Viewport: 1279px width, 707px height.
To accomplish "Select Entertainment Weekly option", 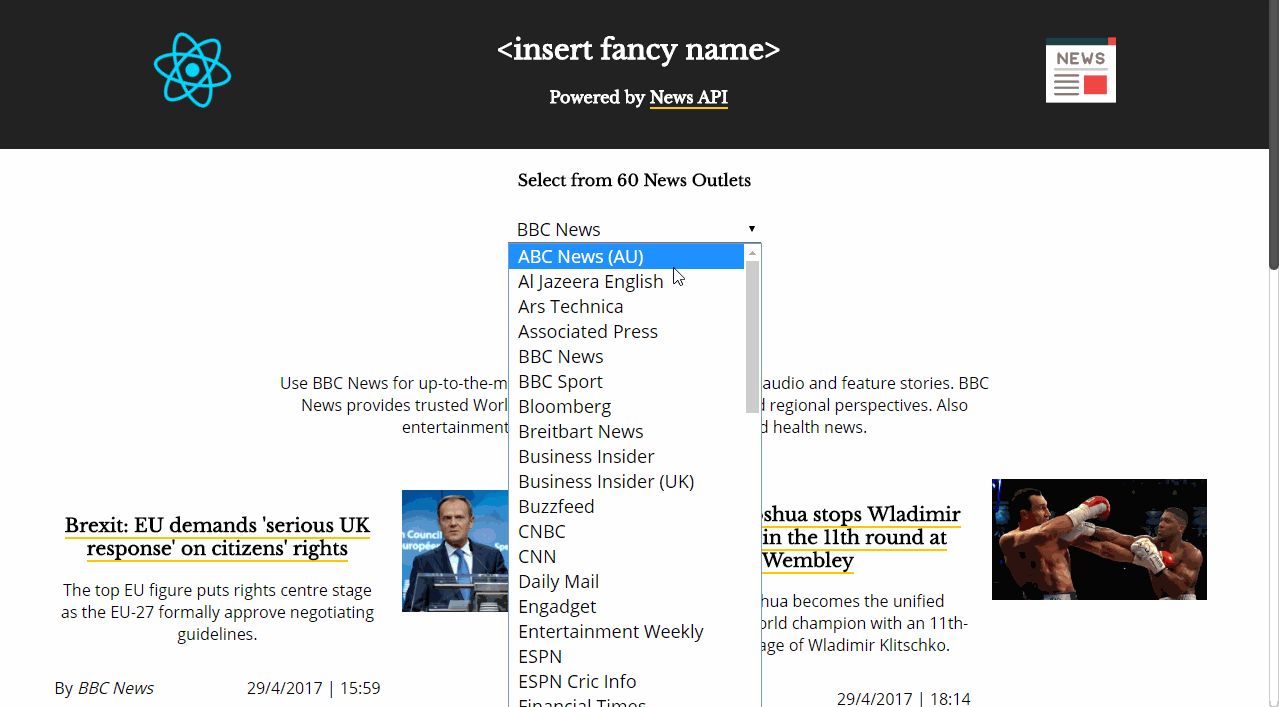I will tap(627, 631).
